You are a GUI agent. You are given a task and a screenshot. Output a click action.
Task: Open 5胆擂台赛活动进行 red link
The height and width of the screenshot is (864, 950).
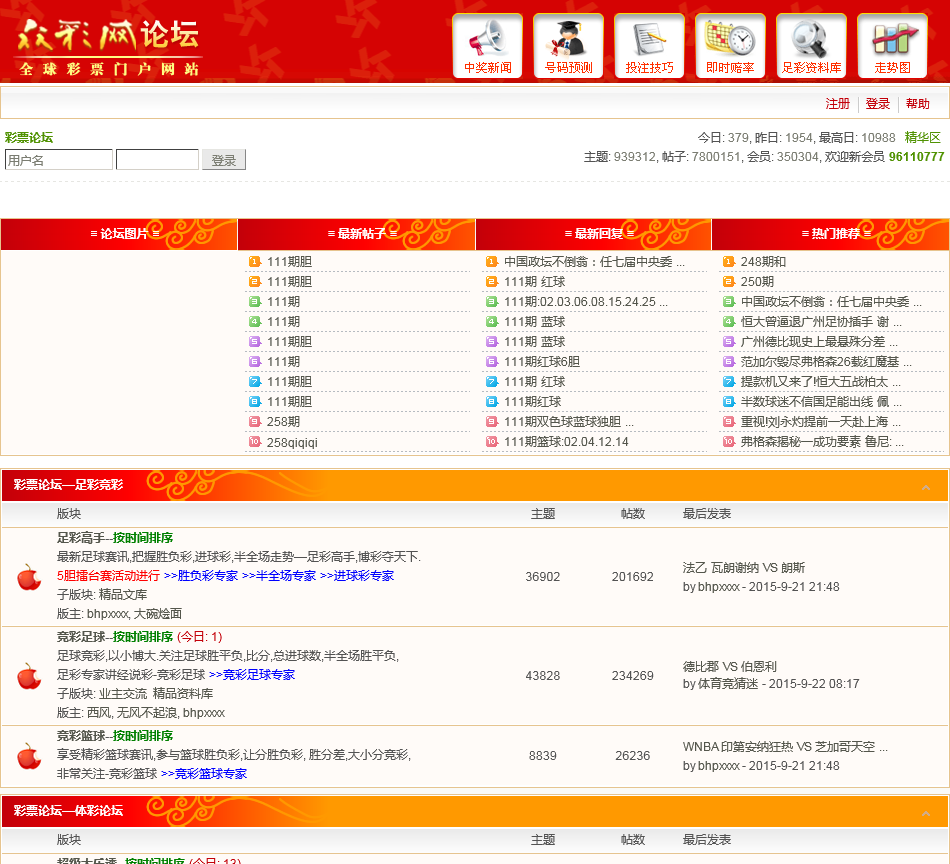click(x=108, y=576)
